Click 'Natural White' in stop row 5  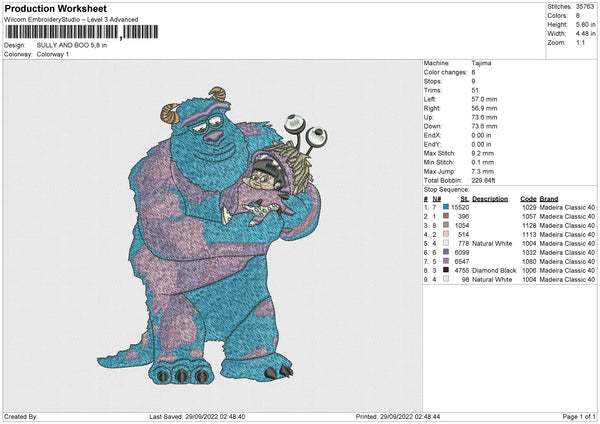tap(492, 244)
